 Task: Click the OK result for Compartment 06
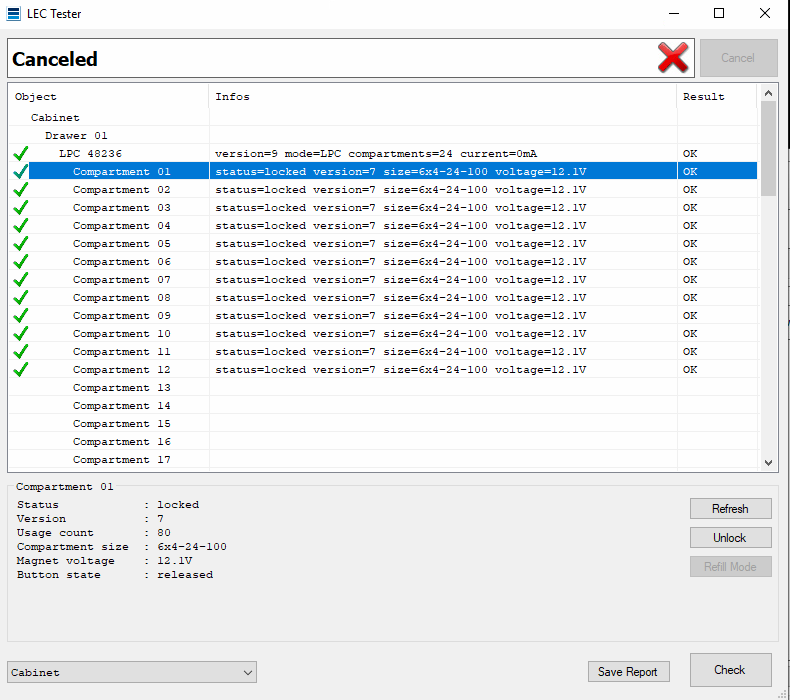(690, 262)
